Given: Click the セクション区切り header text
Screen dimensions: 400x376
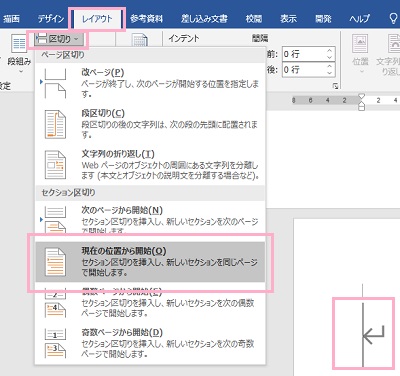Looking at the screenshot, I should (x=68, y=192).
